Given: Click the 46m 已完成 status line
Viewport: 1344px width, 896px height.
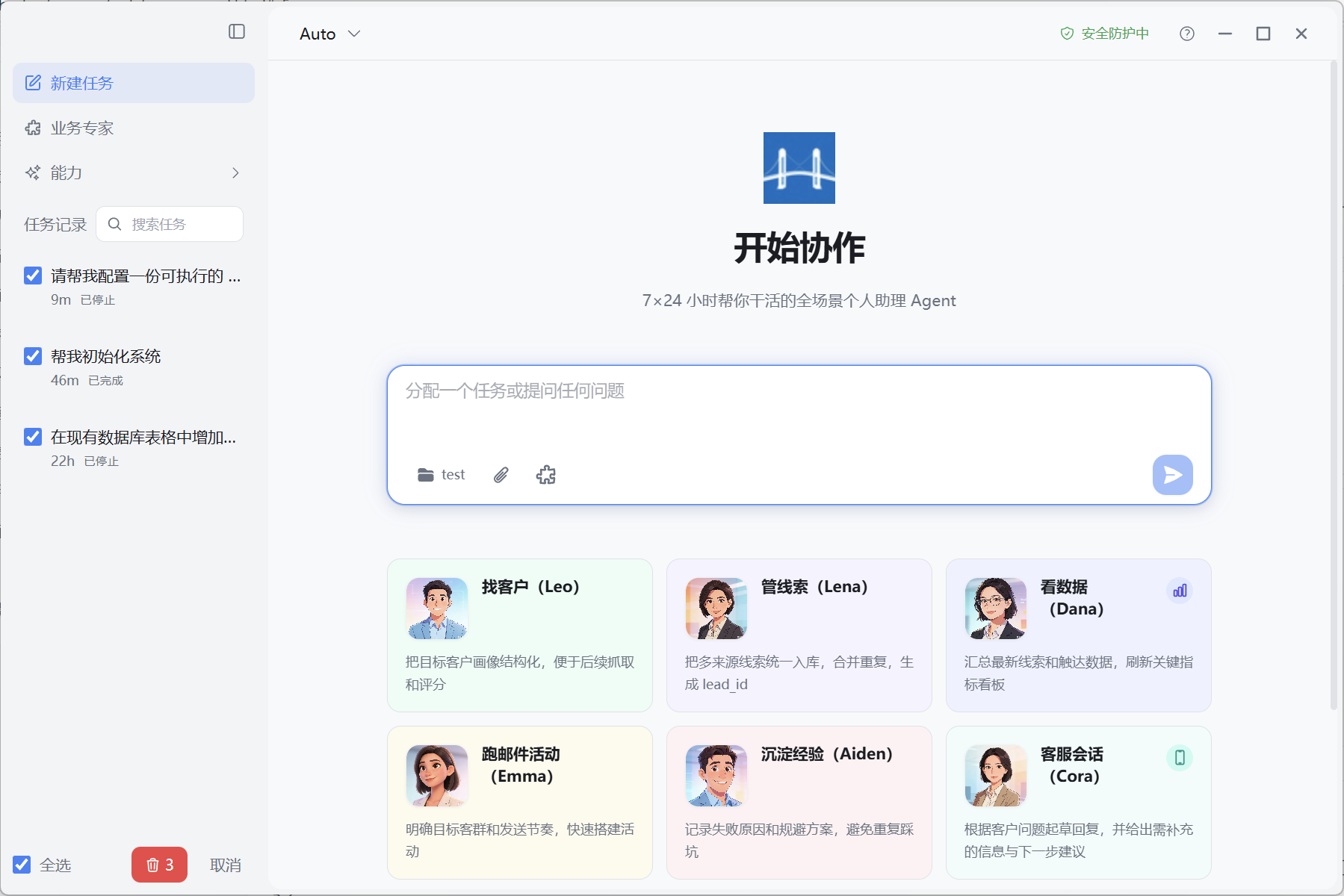Looking at the screenshot, I should (87, 381).
